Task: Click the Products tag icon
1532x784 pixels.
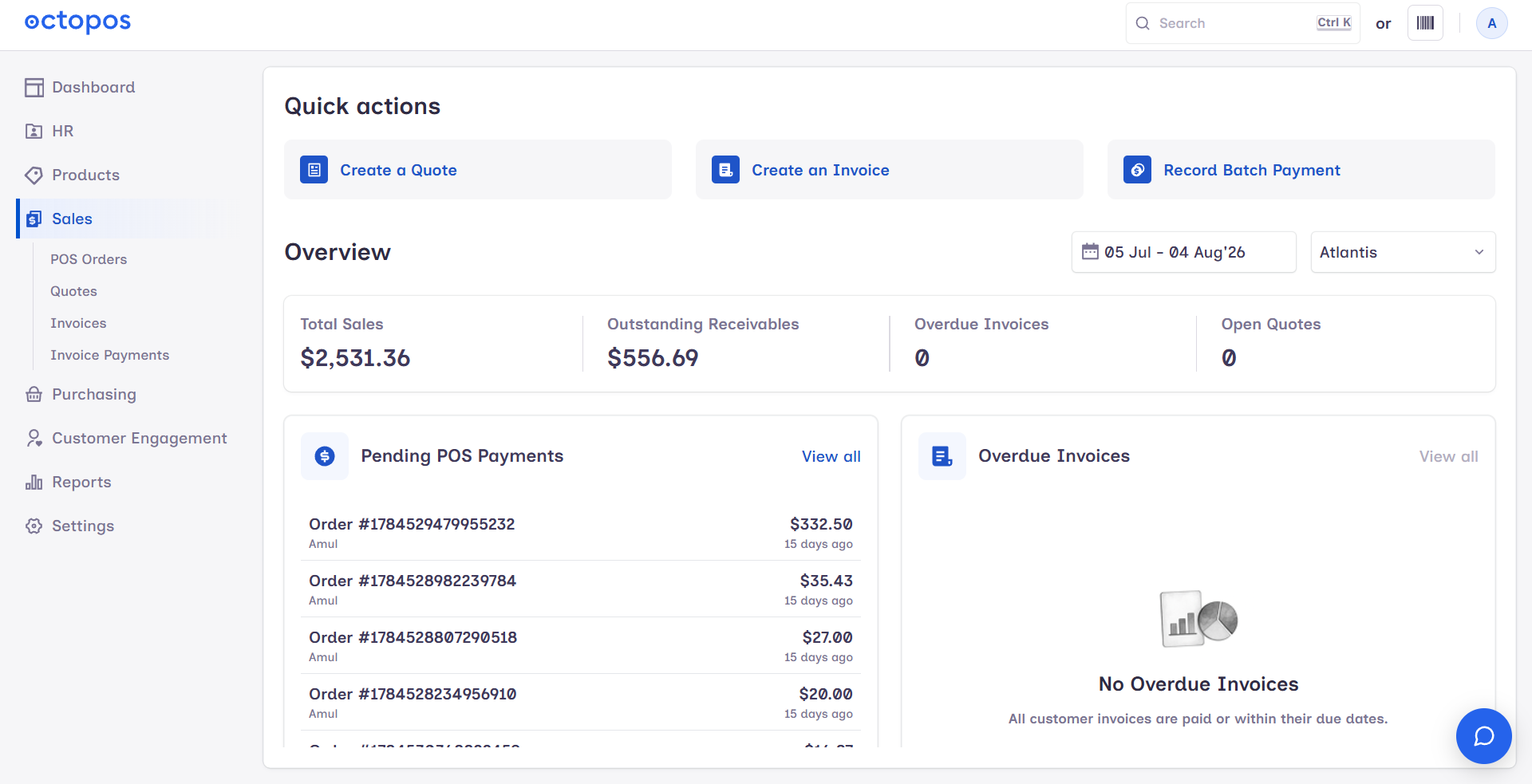Action: click(x=34, y=175)
